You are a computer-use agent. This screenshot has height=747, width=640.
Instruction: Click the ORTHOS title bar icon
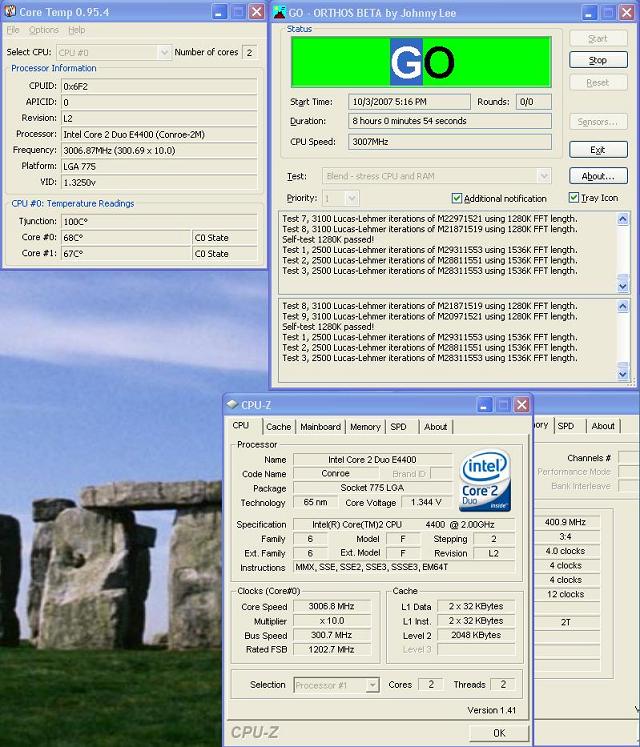(x=280, y=12)
